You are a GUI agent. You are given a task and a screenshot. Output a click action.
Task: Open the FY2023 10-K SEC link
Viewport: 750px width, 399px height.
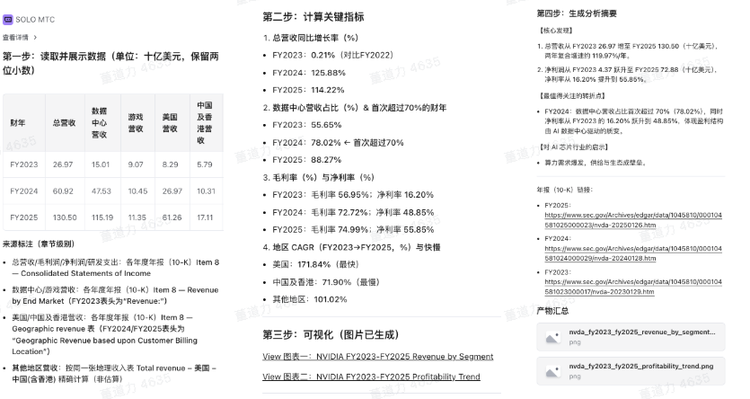click(633, 287)
